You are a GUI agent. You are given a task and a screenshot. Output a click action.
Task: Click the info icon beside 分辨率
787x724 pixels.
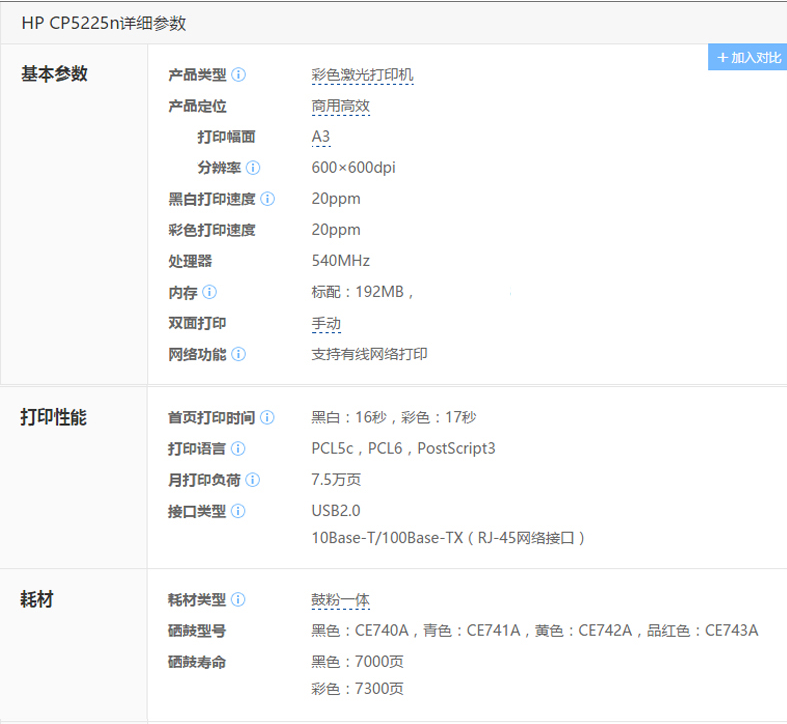253,168
